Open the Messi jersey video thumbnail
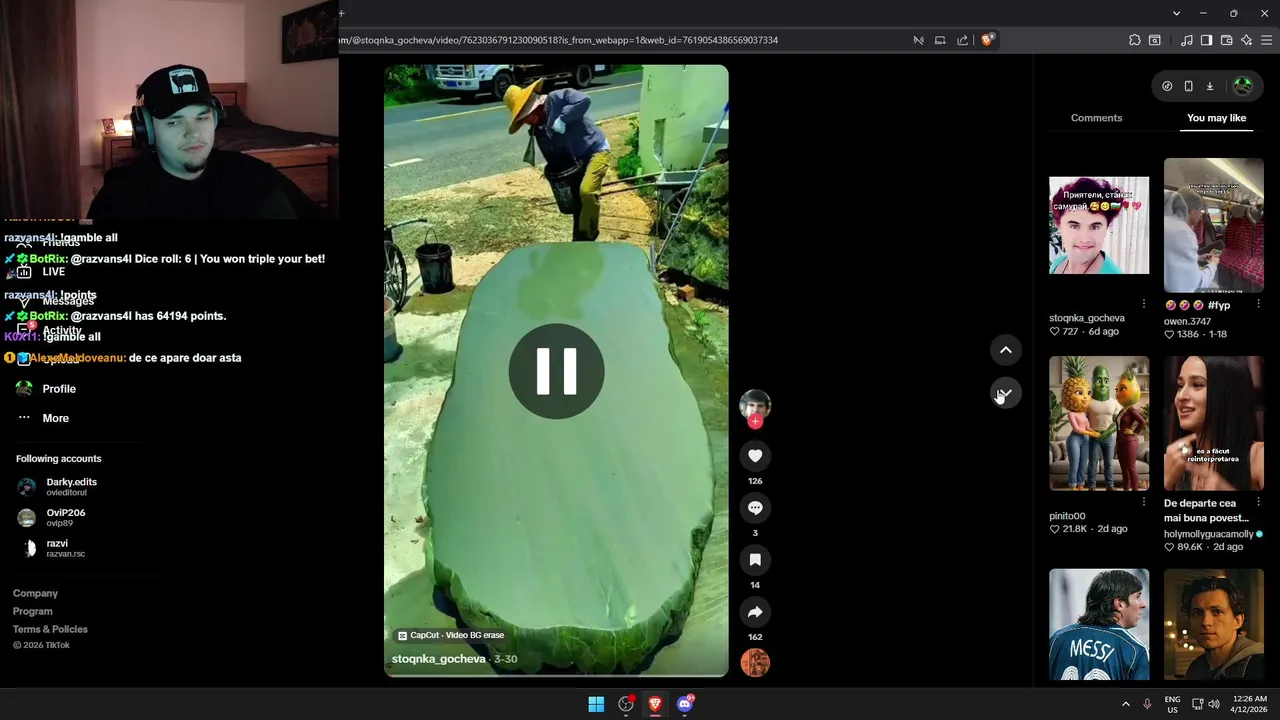 (1099, 624)
